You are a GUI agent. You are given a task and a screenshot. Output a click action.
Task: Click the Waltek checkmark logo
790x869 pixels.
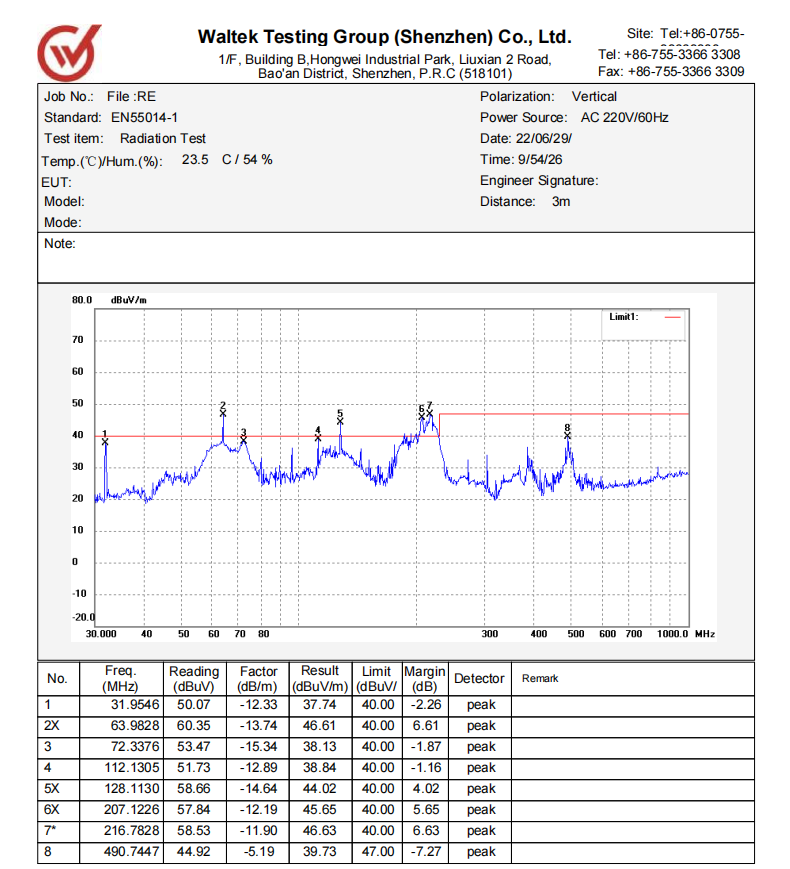click(68, 53)
